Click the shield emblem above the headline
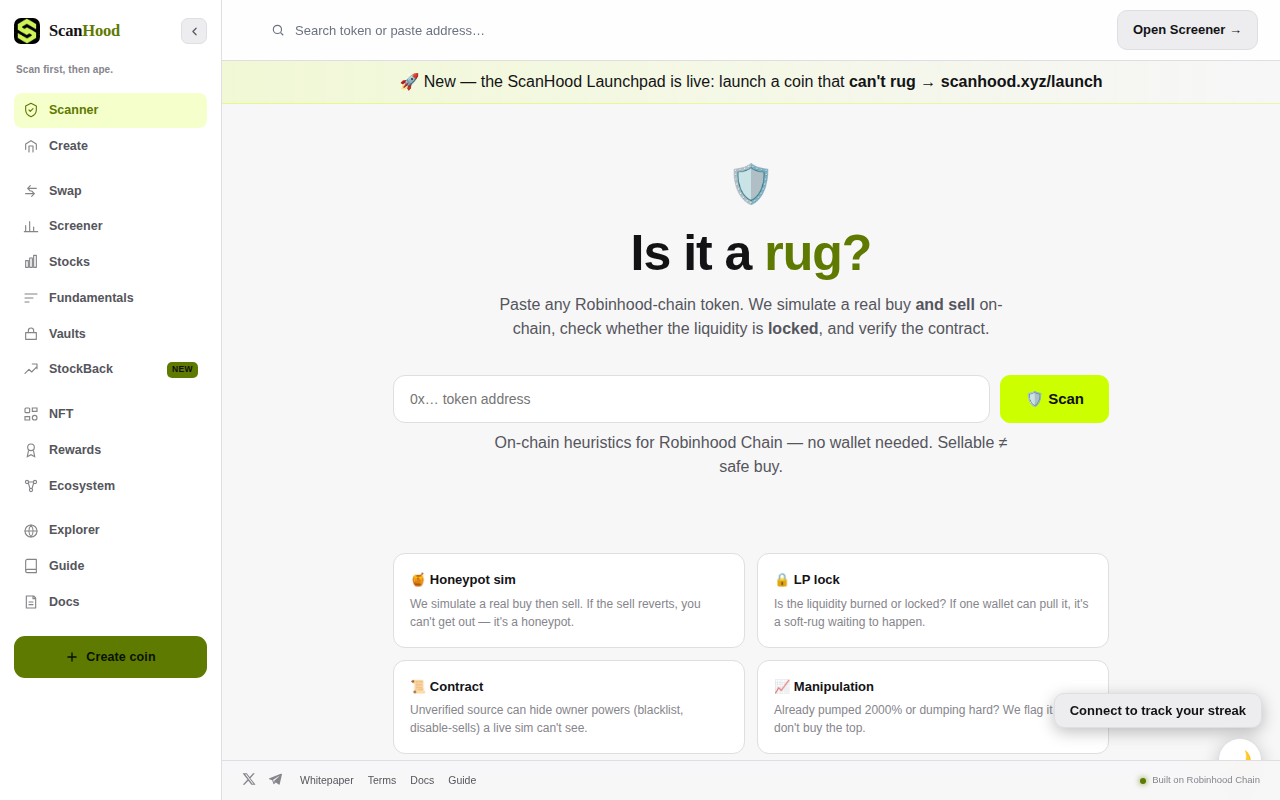This screenshot has height=800, width=1280. pos(751,184)
